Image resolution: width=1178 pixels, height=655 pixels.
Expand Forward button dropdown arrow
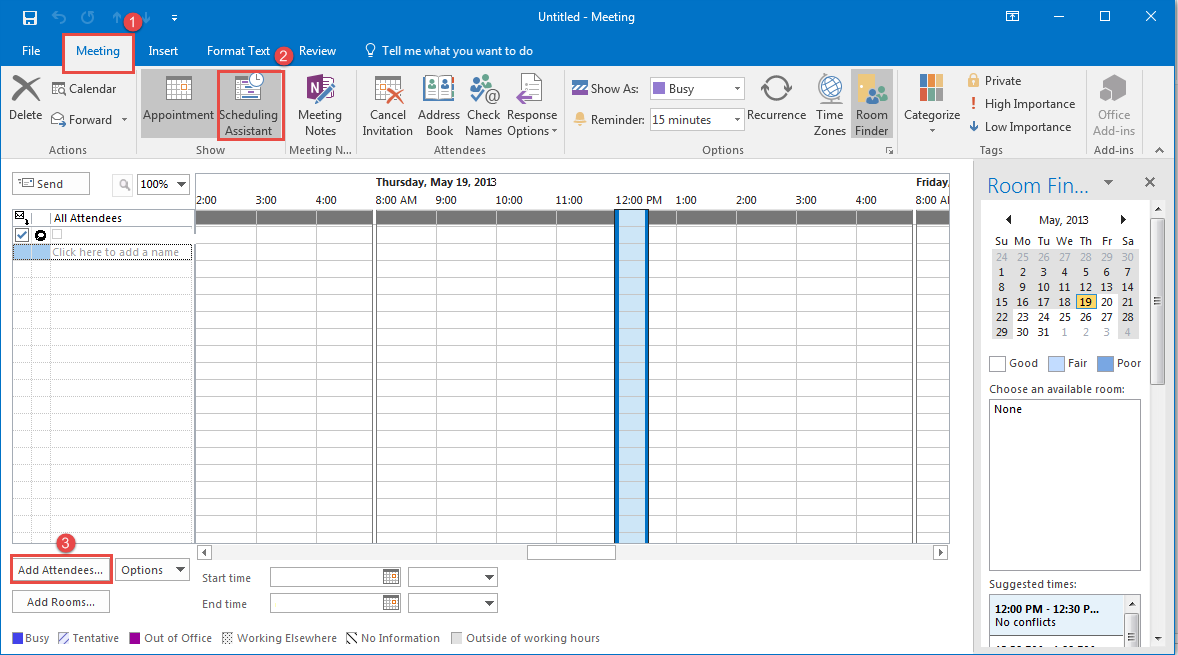click(124, 119)
